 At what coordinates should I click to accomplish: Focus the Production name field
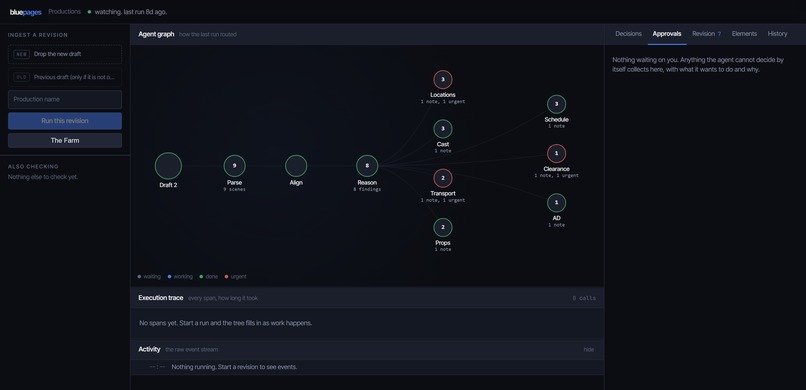pos(65,99)
